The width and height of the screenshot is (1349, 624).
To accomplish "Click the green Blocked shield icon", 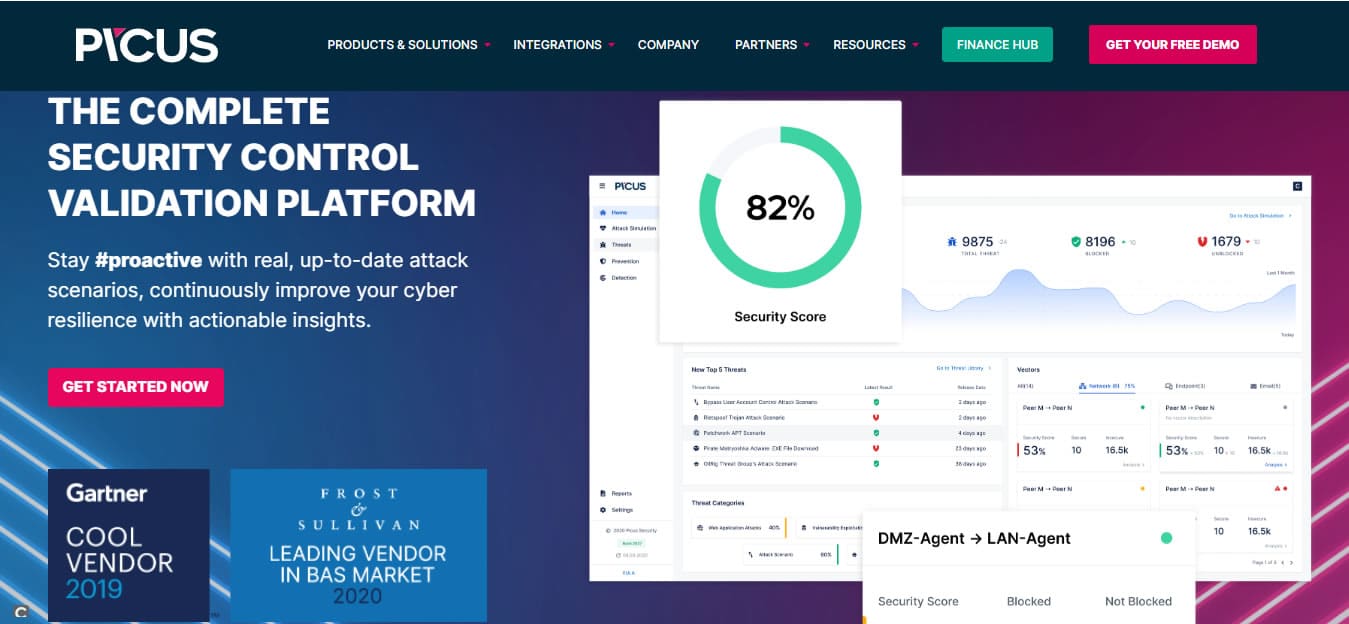I will point(1076,242).
